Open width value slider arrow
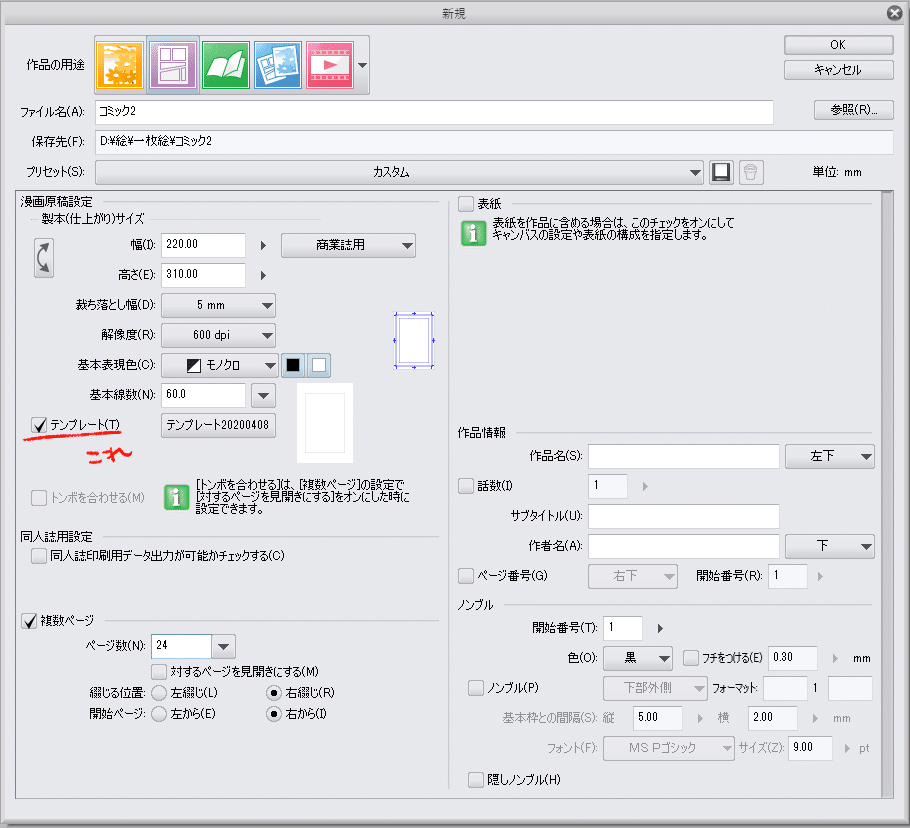The height and width of the screenshot is (828, 910). tap(263, 245)
